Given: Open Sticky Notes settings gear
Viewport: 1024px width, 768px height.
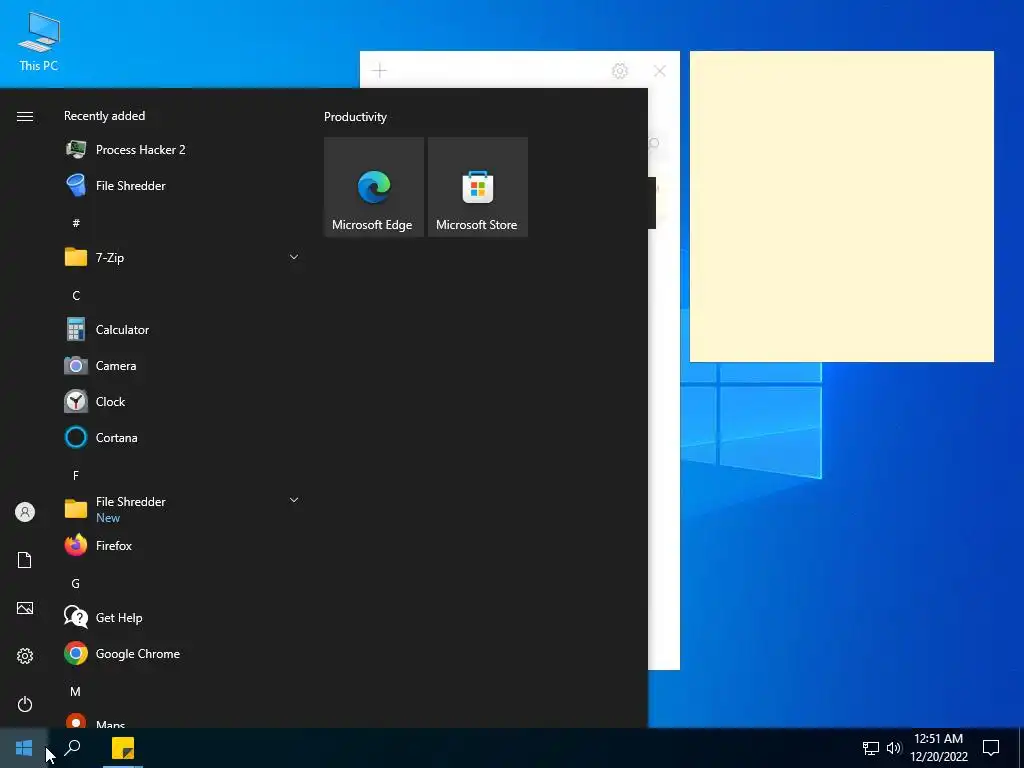Looking at the screenshot, I should [620, 71].
